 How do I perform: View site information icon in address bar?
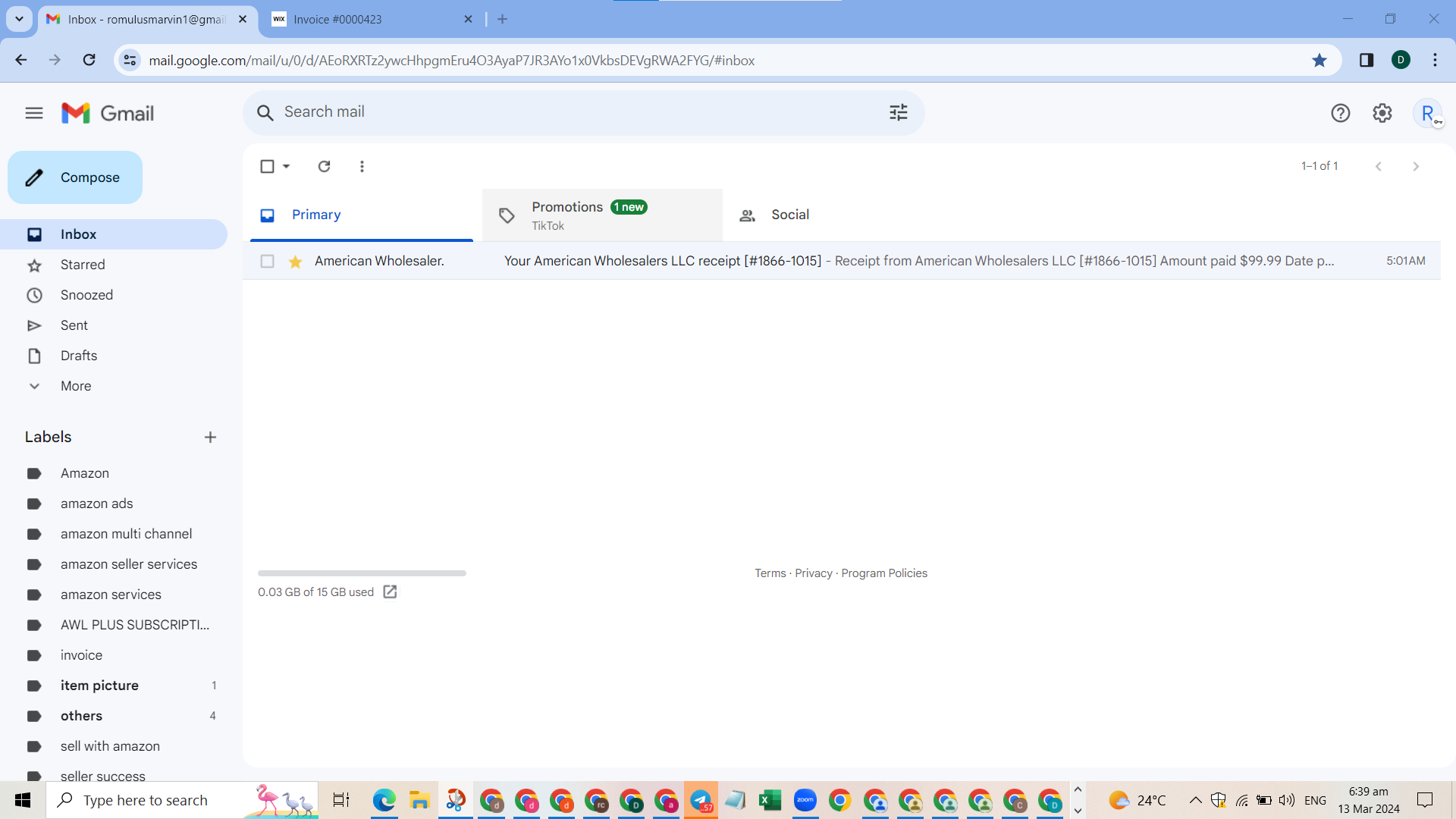click(x=130, y=60)
